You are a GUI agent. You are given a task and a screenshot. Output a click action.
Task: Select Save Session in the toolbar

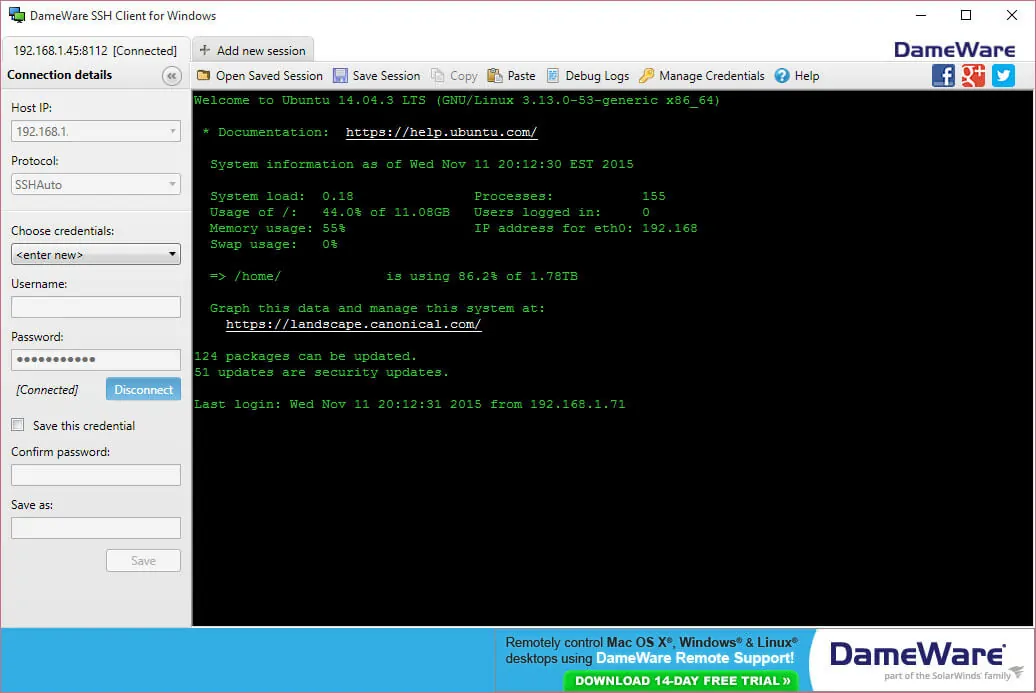click(x=377, y=75)
